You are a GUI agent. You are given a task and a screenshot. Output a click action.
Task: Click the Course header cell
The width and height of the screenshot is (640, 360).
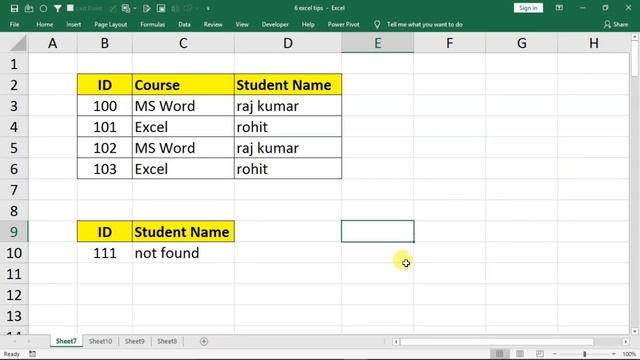183,85
